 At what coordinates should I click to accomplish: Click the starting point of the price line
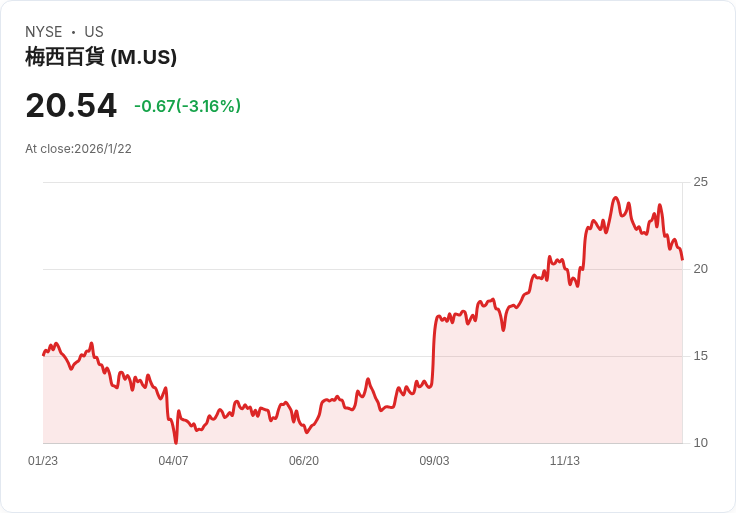pyautogui.click(x=43, y=355)
